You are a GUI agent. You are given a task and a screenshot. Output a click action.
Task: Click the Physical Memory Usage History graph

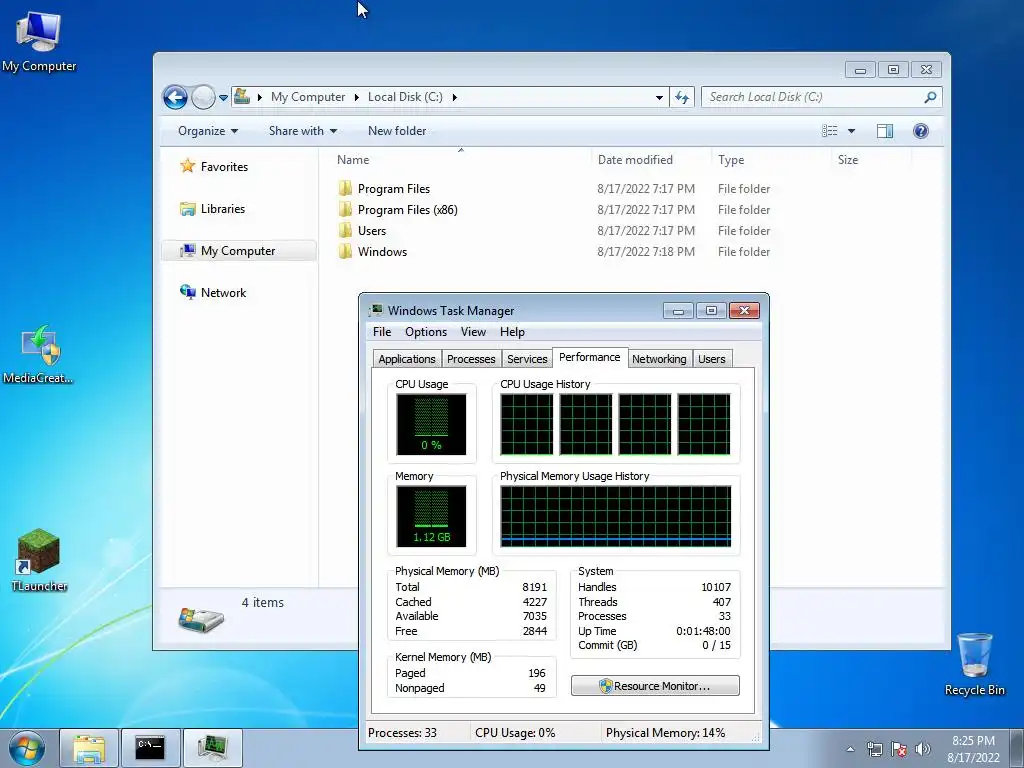(615, 517)
